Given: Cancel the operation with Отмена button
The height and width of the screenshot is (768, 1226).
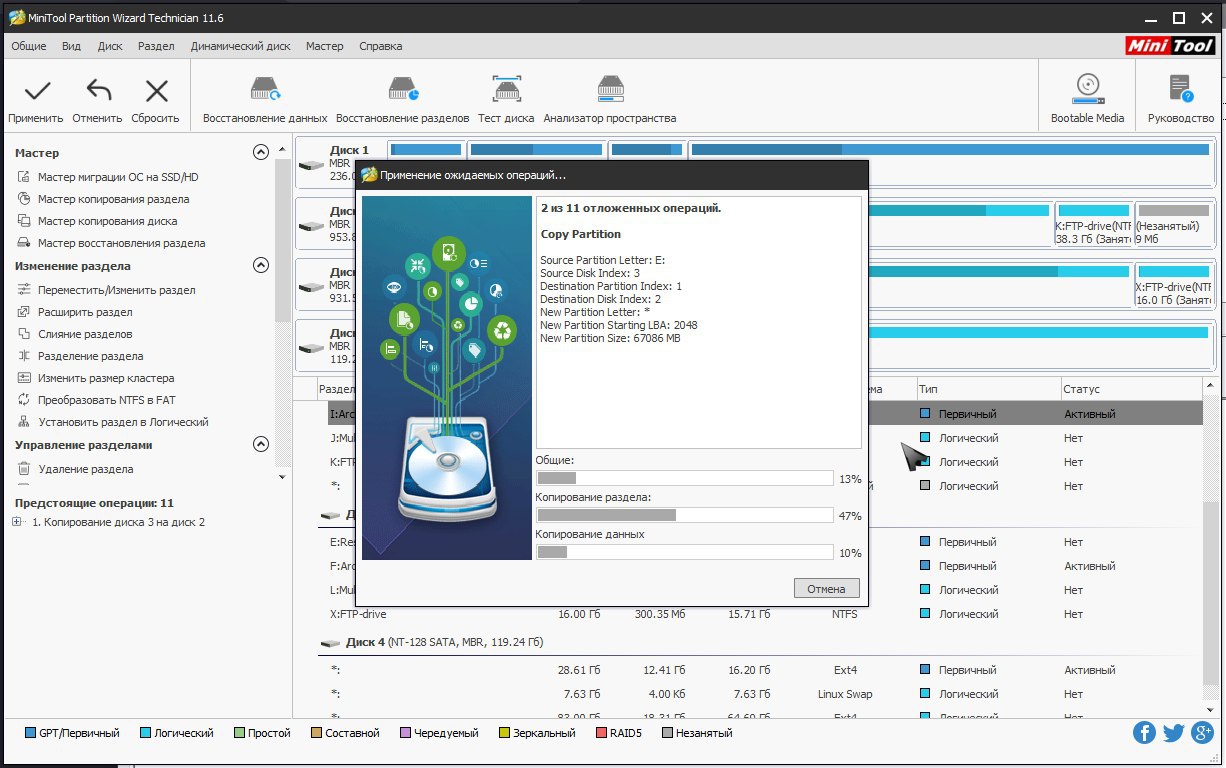Looking at the screenshot, I should [826, 588].
